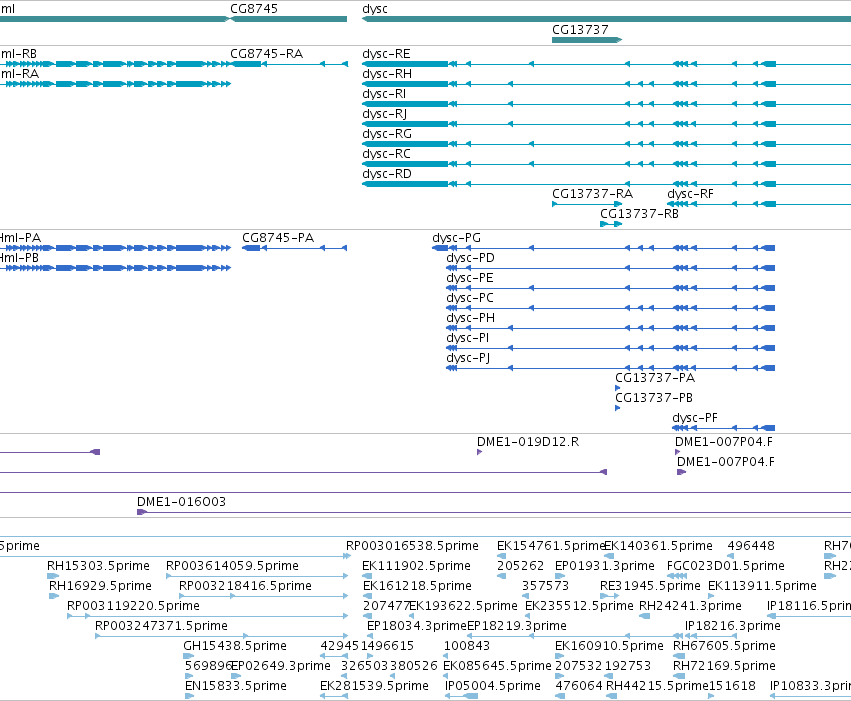
Task: Select the CG8745 gene bar glyph
Action: (289, 19)
